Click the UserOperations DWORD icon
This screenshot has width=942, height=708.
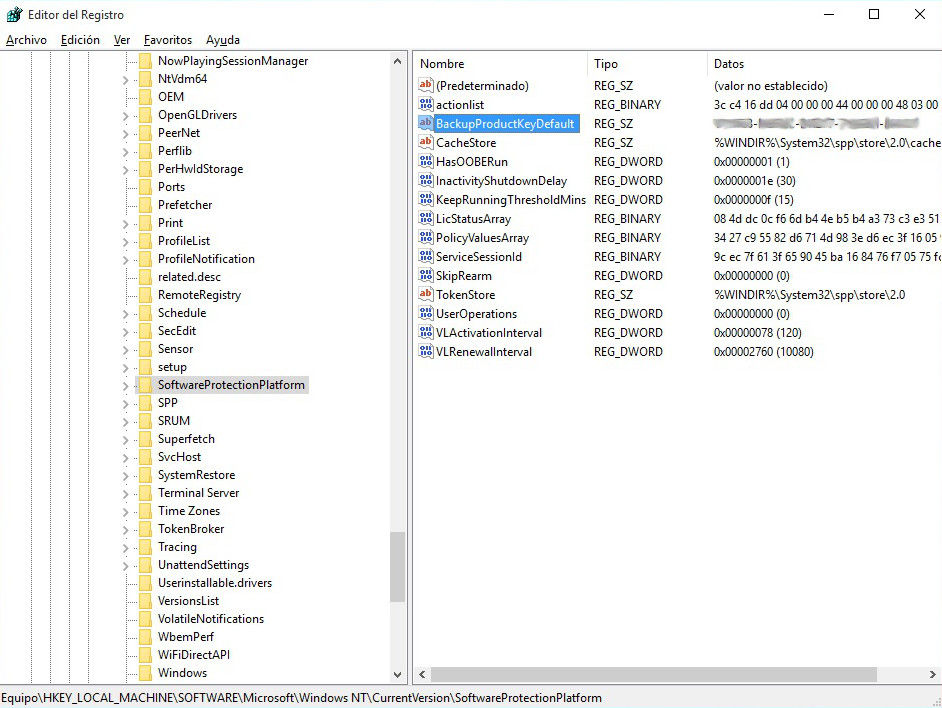(x=426, y=314)
